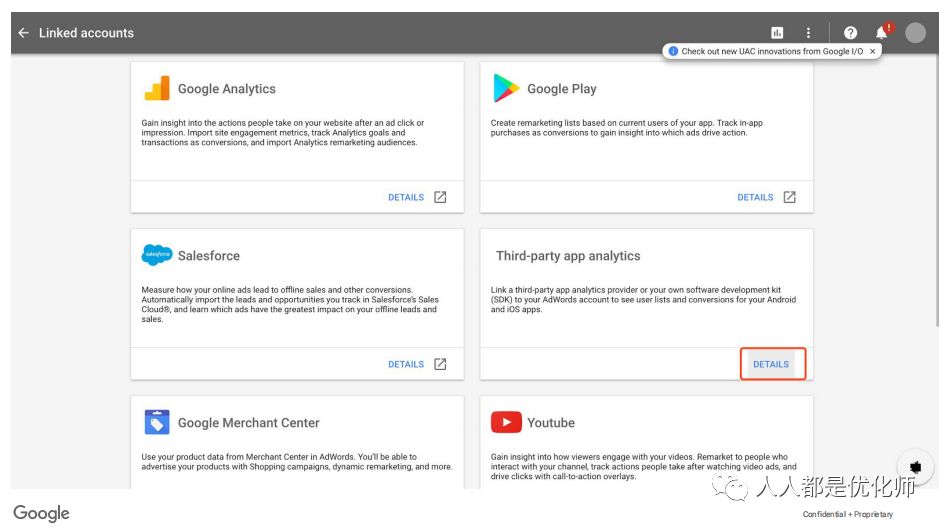Open Google Play DETAILS link
The width and height of the screenshot is (946, 528).
click(x=755, y=197)
